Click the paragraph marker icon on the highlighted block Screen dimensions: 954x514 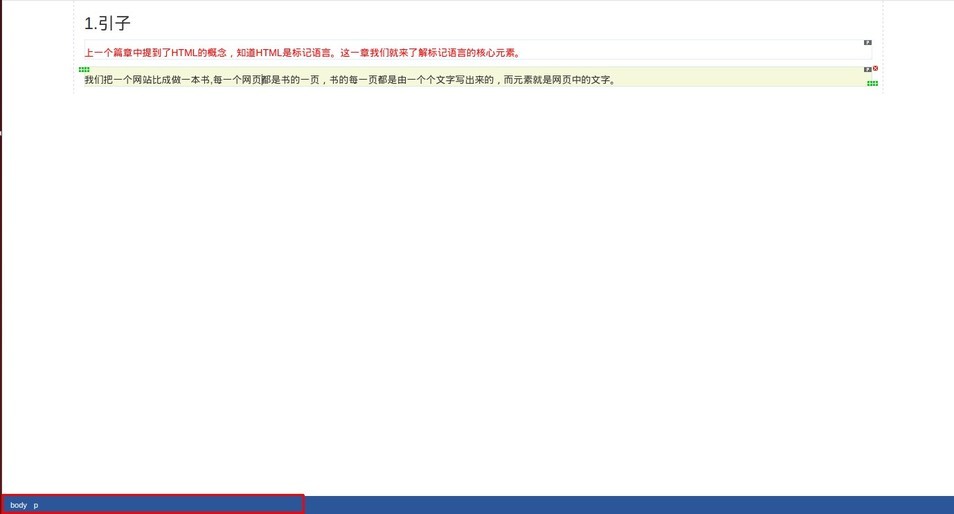(x=868, y=69)
